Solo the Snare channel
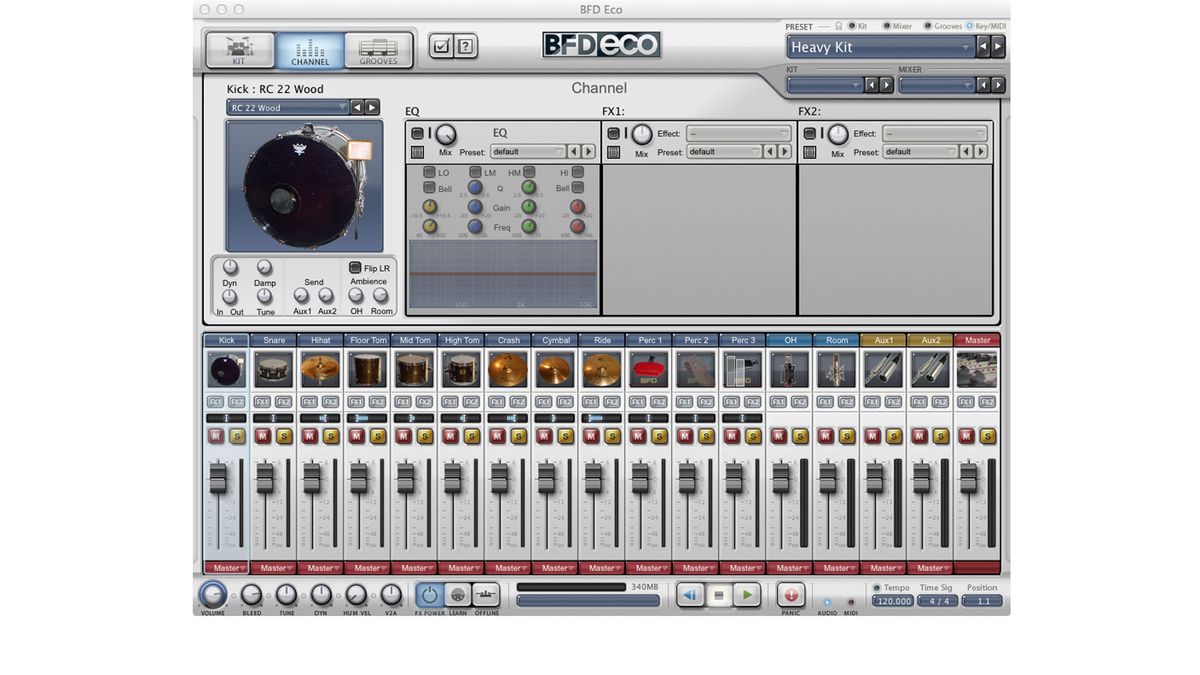Viewport: 1200px width, 675px height. (284, 436)
